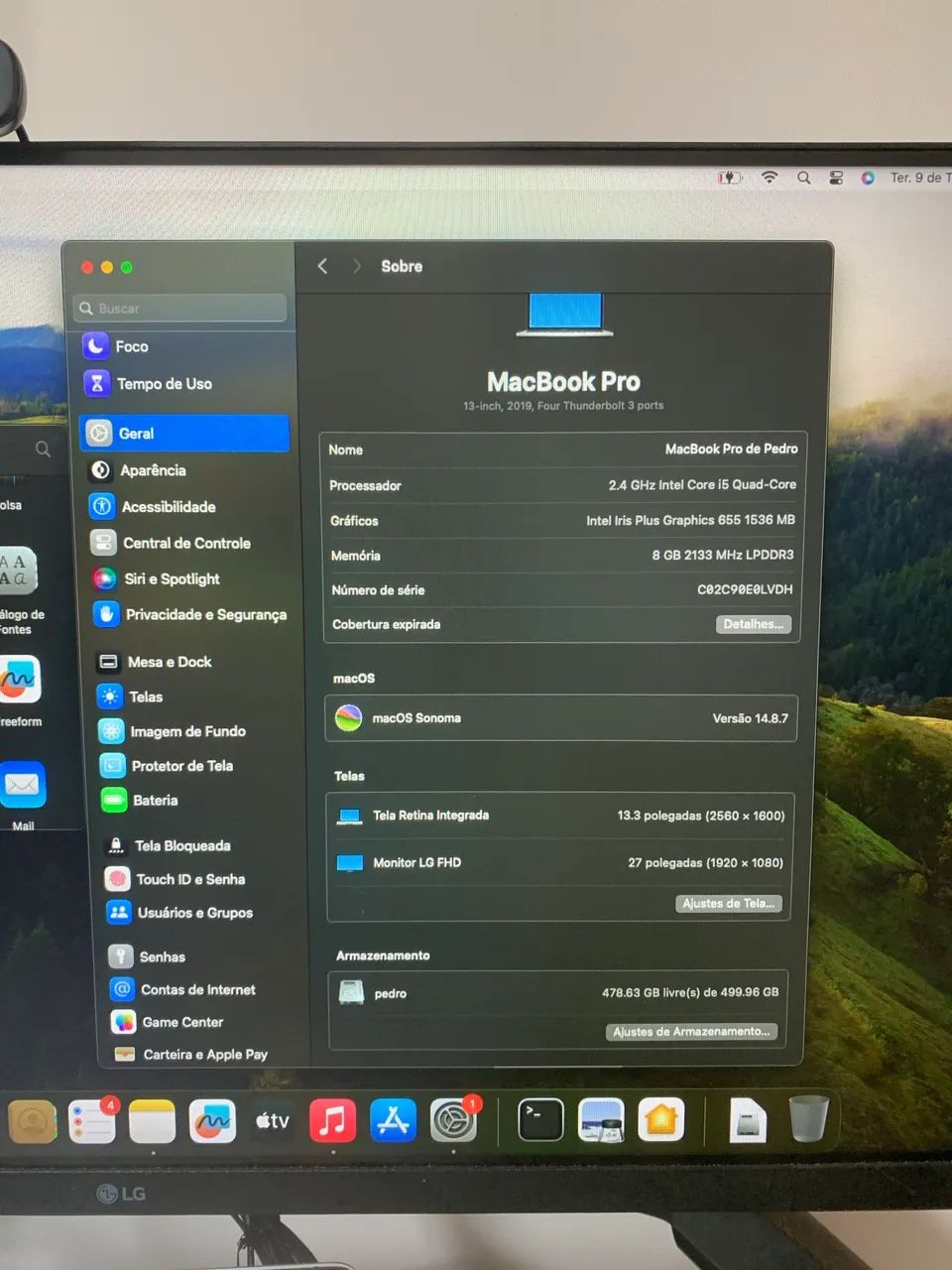Open Music from the Dock
Image resolution: width=952 pixels, height=1270 pixels.
pos(332,1121)
